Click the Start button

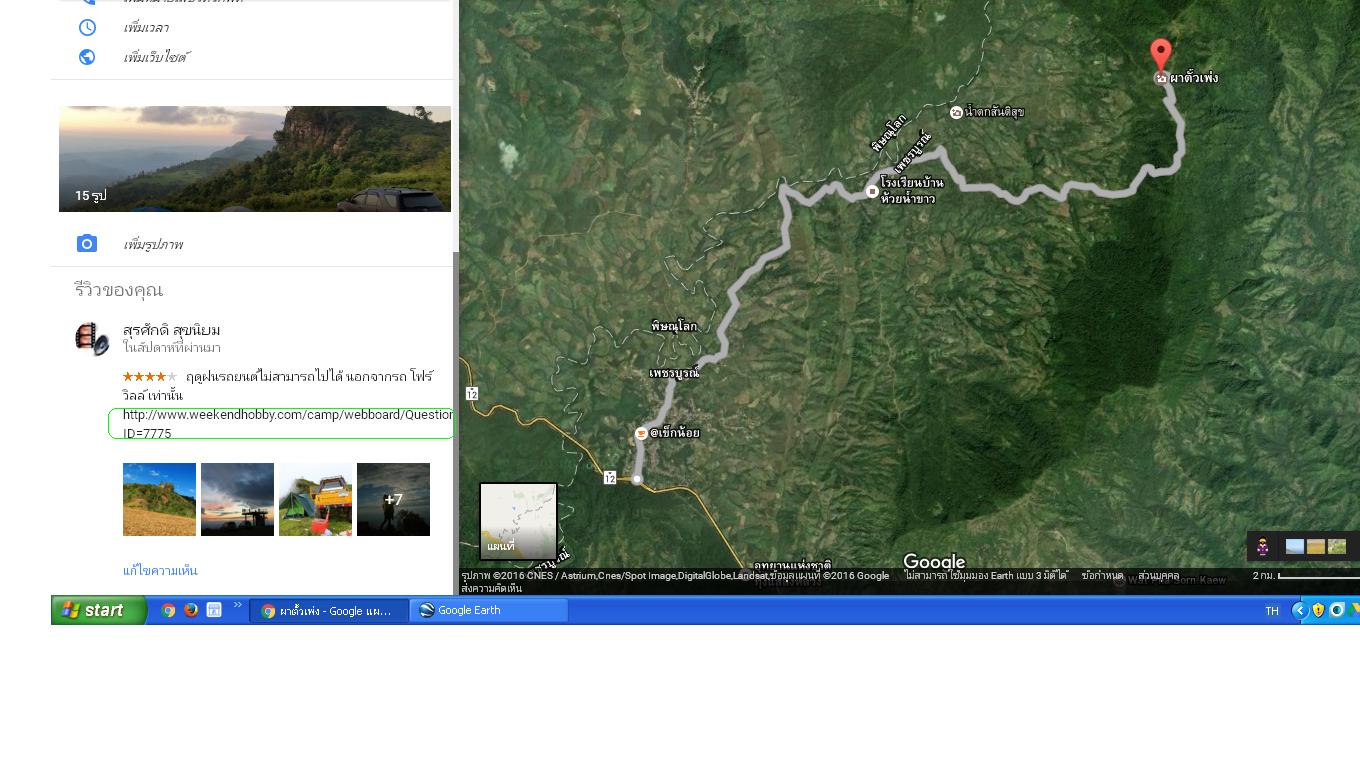coord(99,610)
